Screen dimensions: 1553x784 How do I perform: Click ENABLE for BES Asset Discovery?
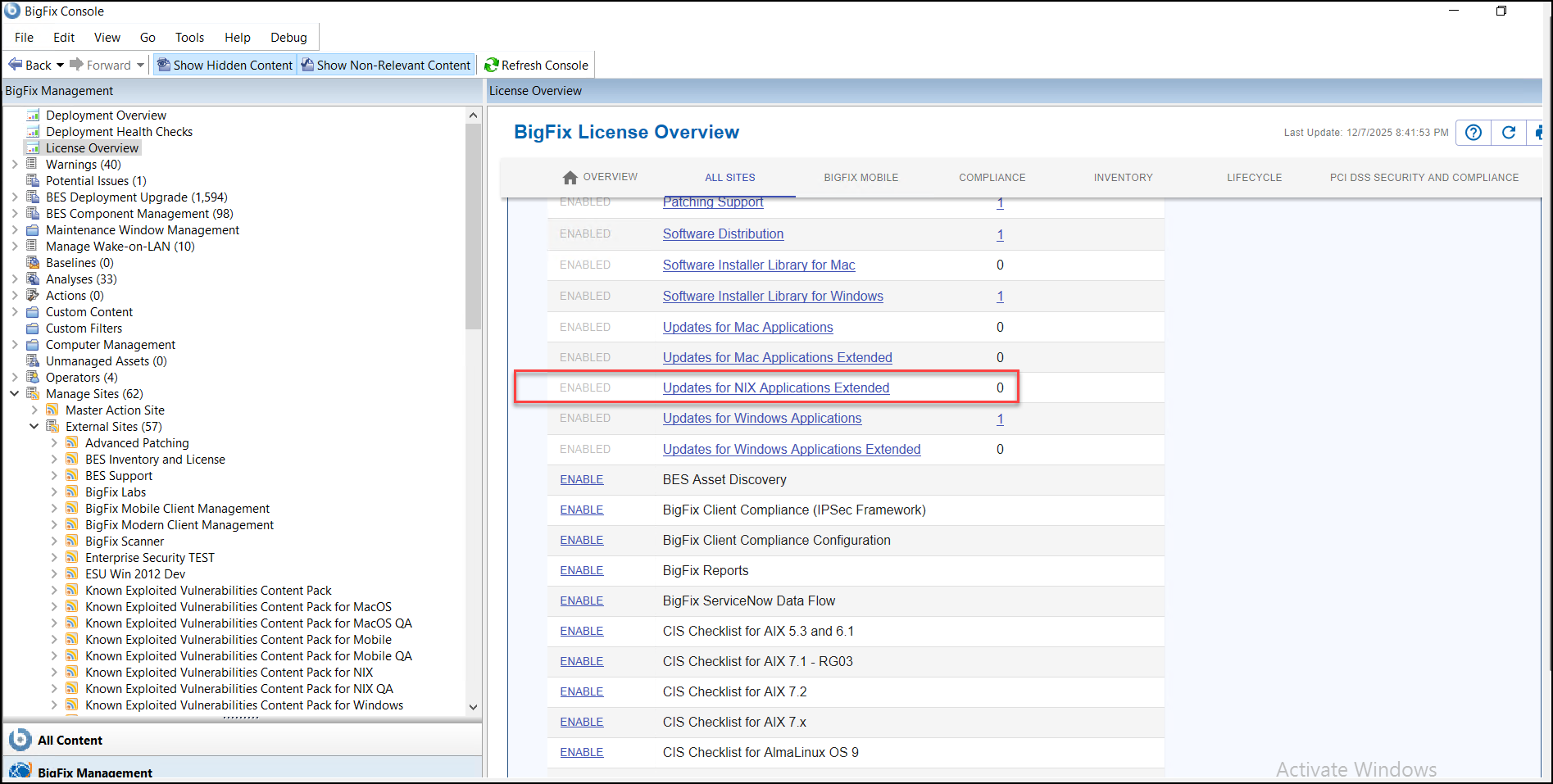[x=582, y=480]
